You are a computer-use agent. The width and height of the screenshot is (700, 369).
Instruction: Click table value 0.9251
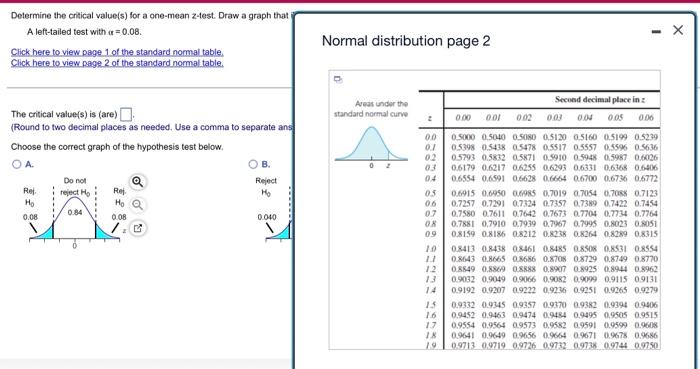[585, 290]
